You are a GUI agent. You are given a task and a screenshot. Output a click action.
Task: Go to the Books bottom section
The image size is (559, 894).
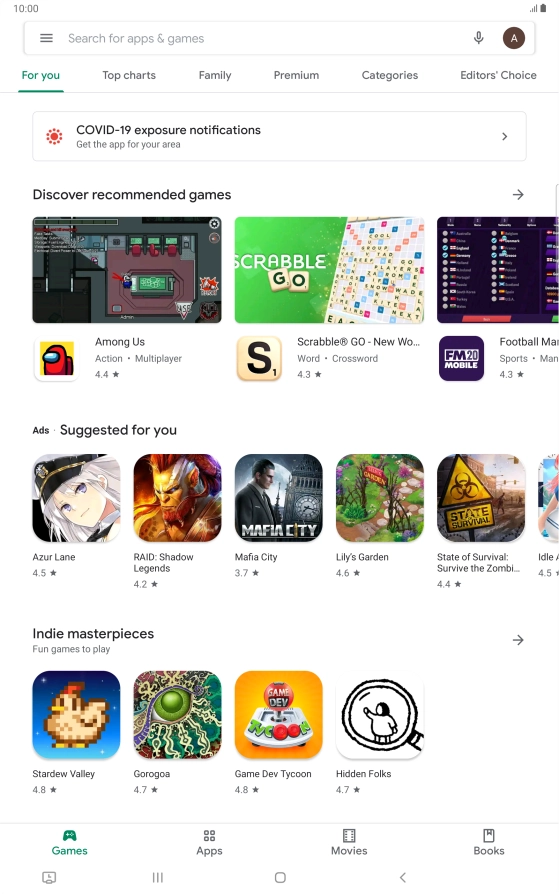(x=489, y=843)
